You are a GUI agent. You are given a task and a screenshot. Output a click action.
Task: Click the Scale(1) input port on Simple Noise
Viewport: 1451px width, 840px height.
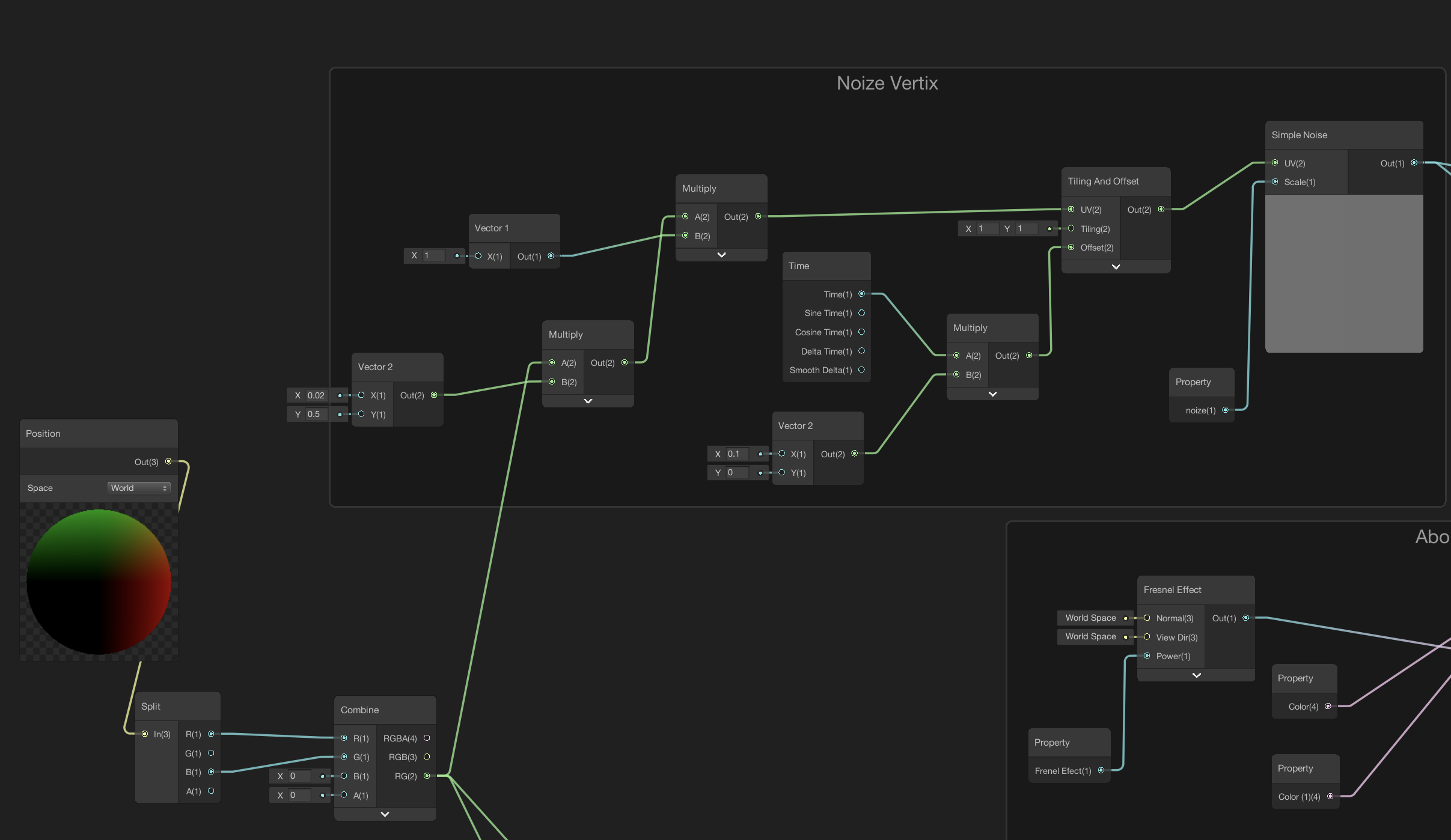coord(1275,181)
